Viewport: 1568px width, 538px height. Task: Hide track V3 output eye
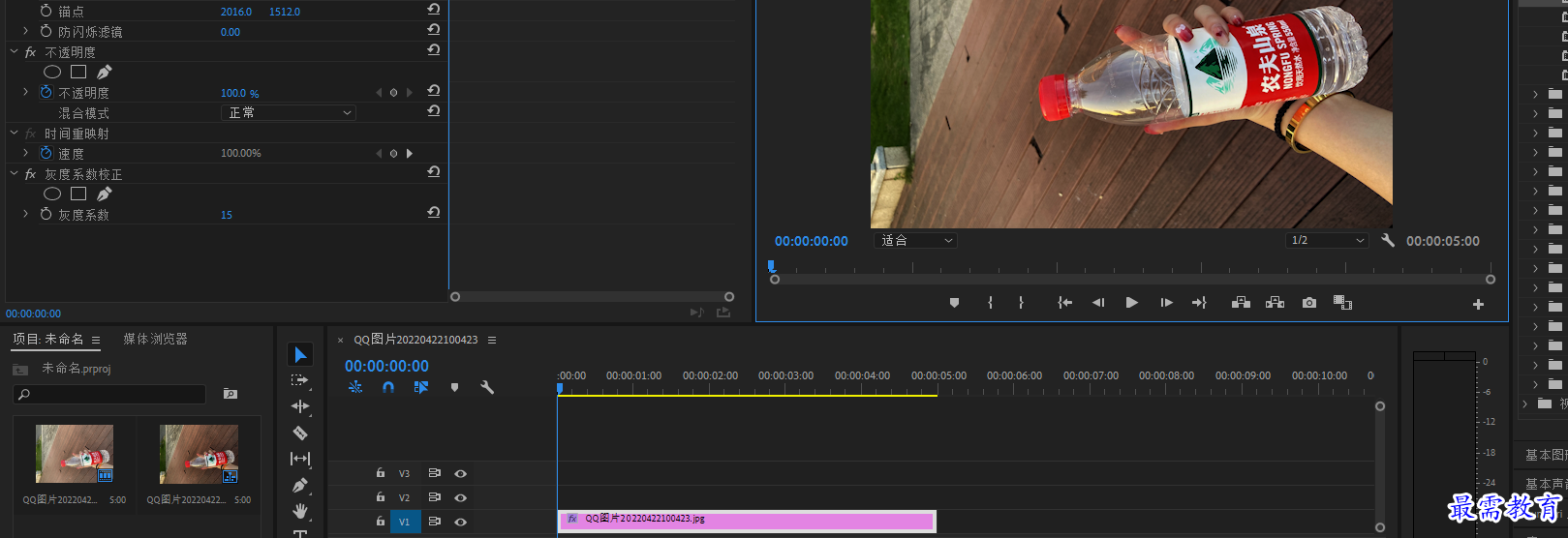pyautogui.click(x=461, y=473)
